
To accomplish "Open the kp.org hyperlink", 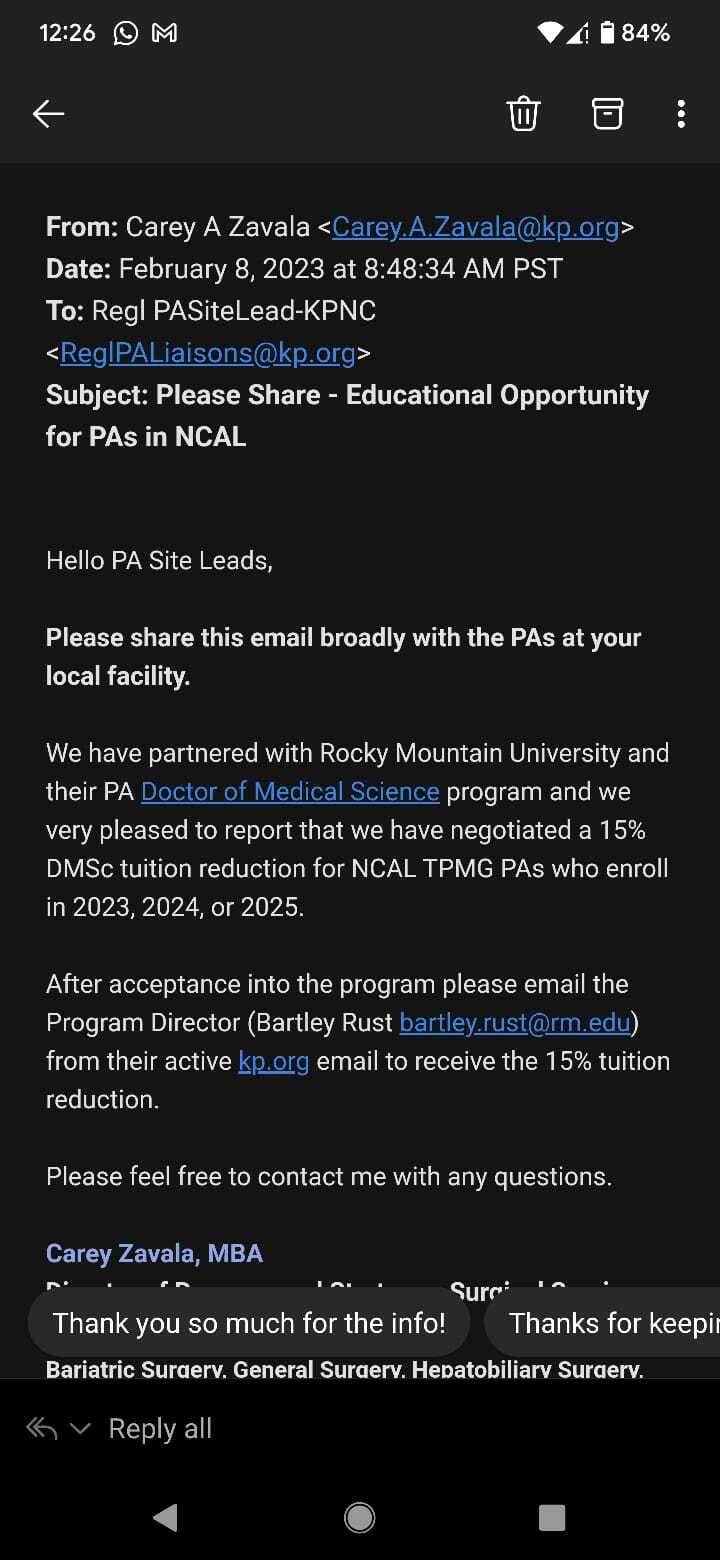I will pyautogui.click(x=273, y=1061).
